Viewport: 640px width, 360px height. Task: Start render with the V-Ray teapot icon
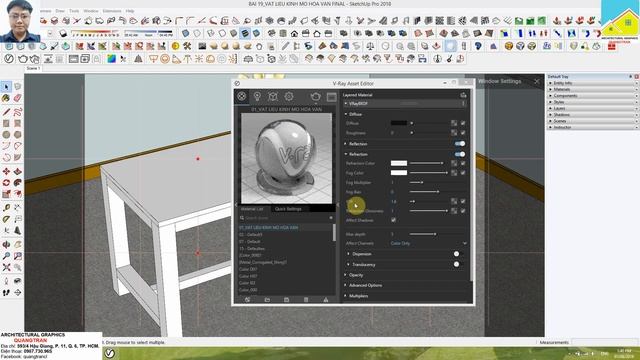23,59
